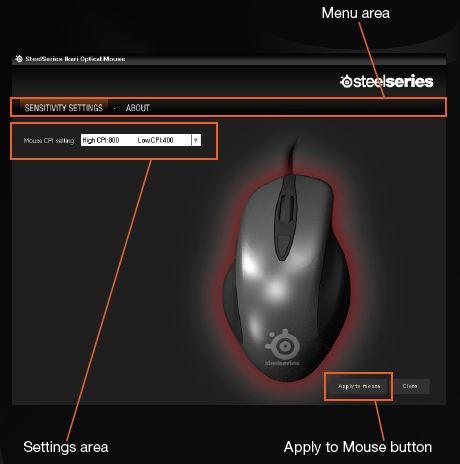The image size is (460, 464).
Task: Click the Settings area annotation label
Action: tap(66, 447)
